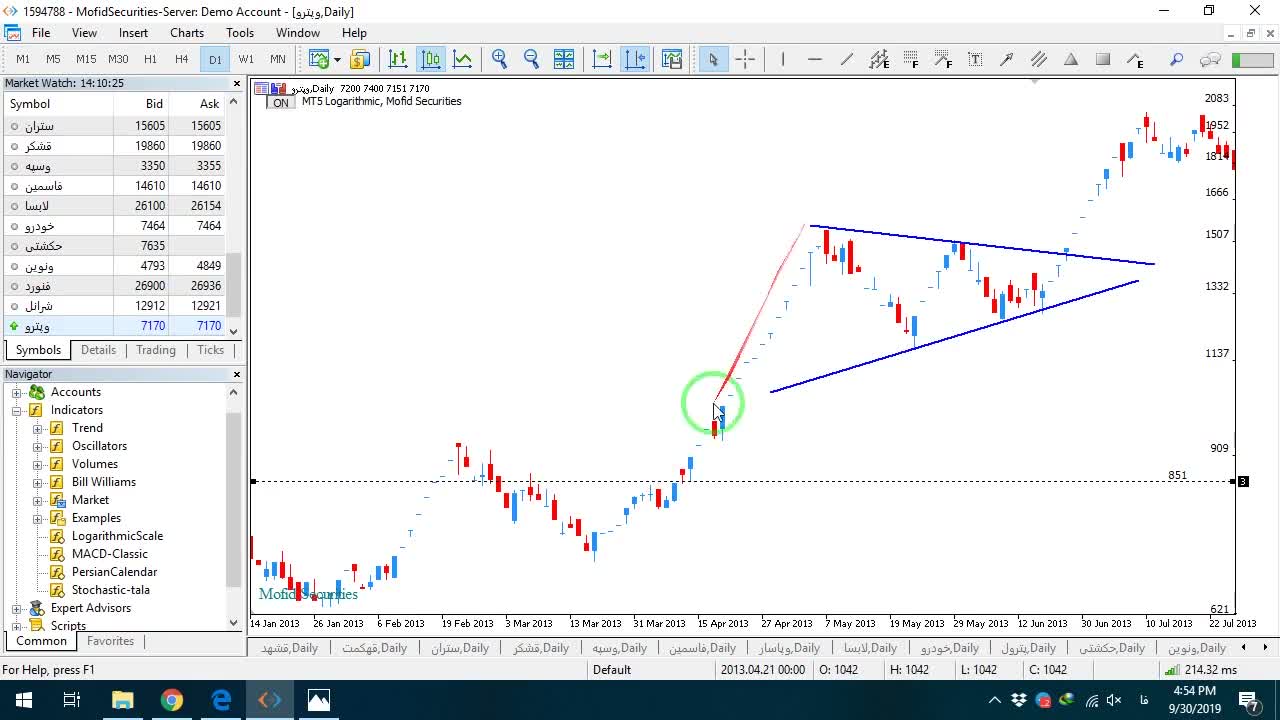
Task: Select the text label tool
Action: [975, 59]
